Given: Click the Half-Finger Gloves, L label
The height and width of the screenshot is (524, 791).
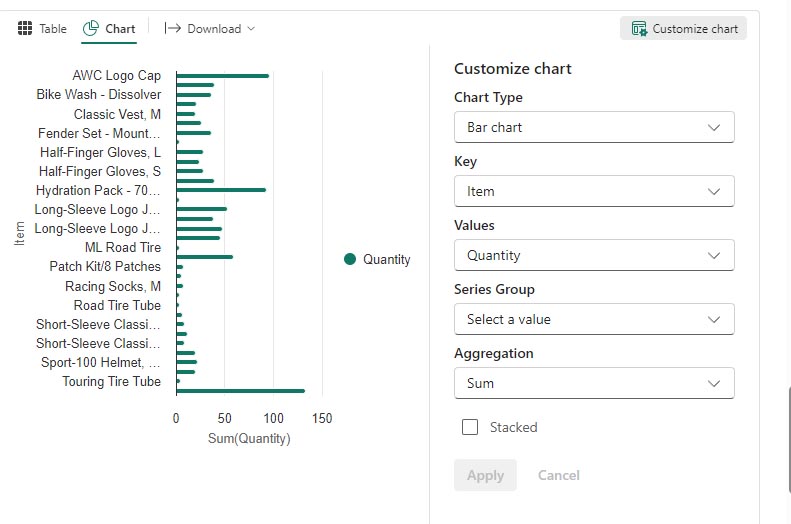Looking at the screenshot, I should pos(100,152).
